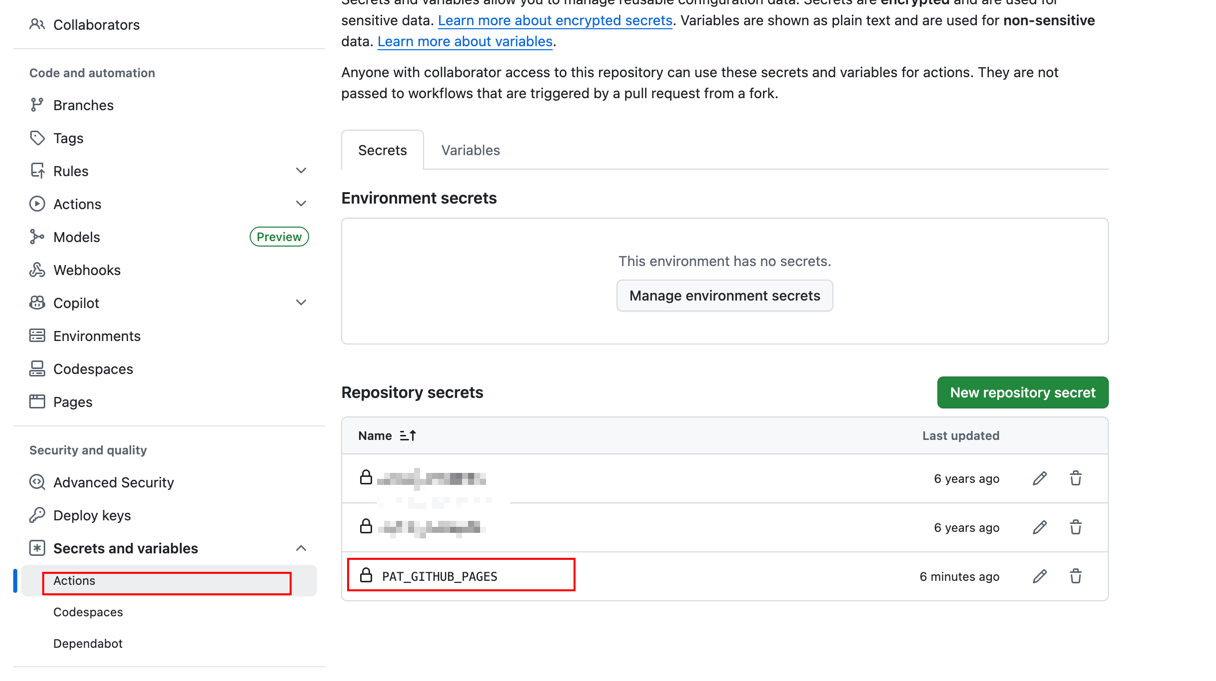This screenshot has width=1216, height=681.
Task: Click the Advanced Security shield icon
Action: 35,482
